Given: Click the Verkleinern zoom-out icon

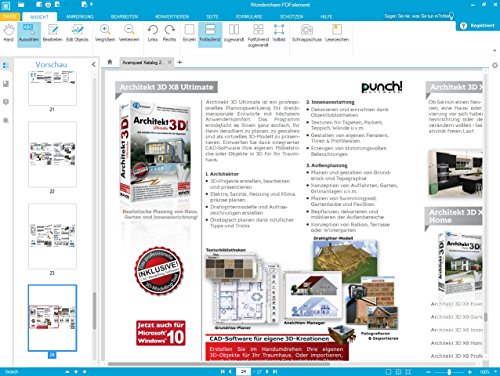Looking at the screenshot, I should click(129, 33).
